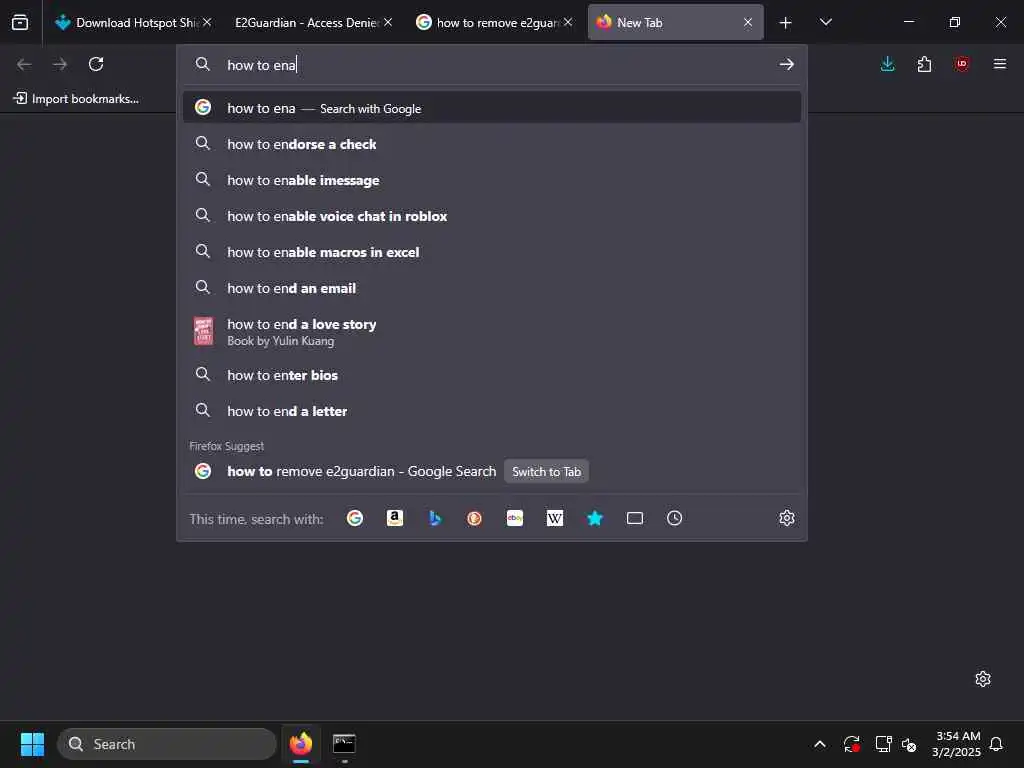This screenshot has height=768, width=1024.
Task: Go back one page
Action: [x=24, y=64]
